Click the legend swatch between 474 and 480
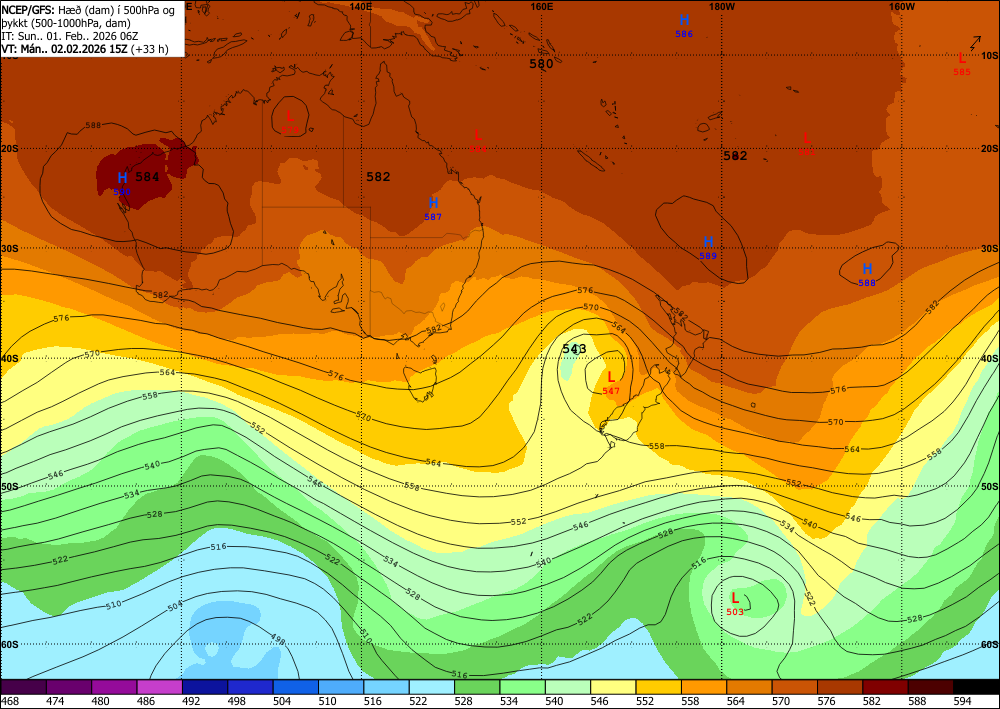This screenshot has width=1000, height=709. tap(69, 687)
